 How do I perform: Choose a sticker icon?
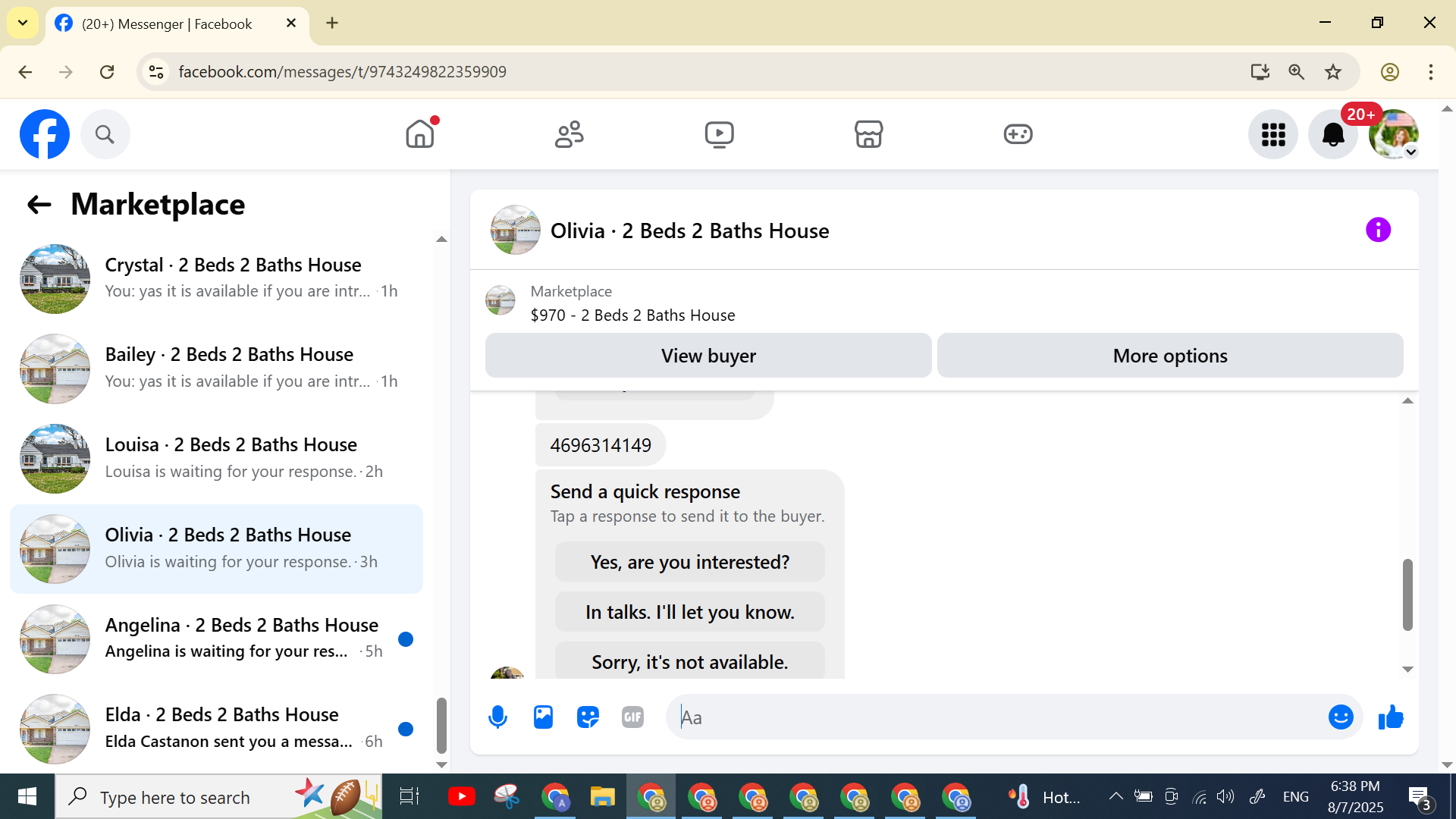coord(588,717)
